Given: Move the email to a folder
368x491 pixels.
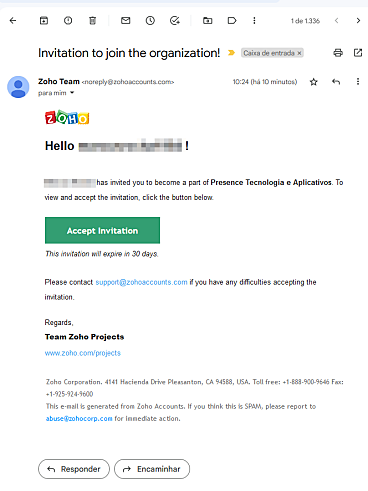Looking at the screenshot, I should 207,21.
